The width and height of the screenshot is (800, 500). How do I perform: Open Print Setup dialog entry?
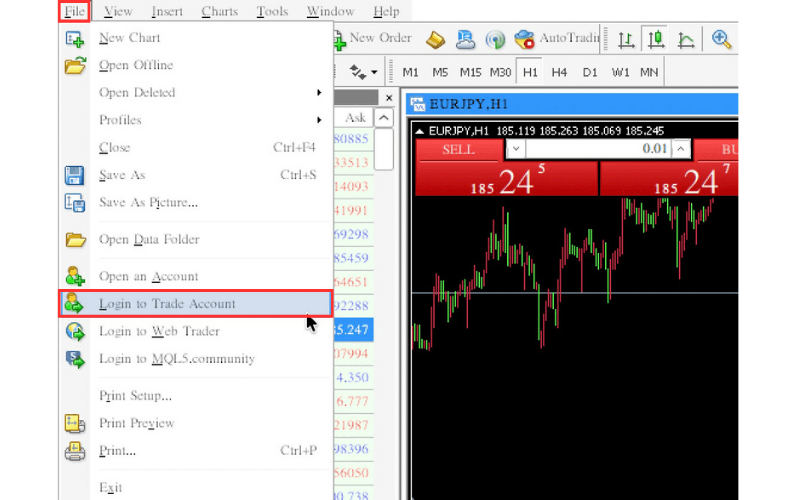196,396
